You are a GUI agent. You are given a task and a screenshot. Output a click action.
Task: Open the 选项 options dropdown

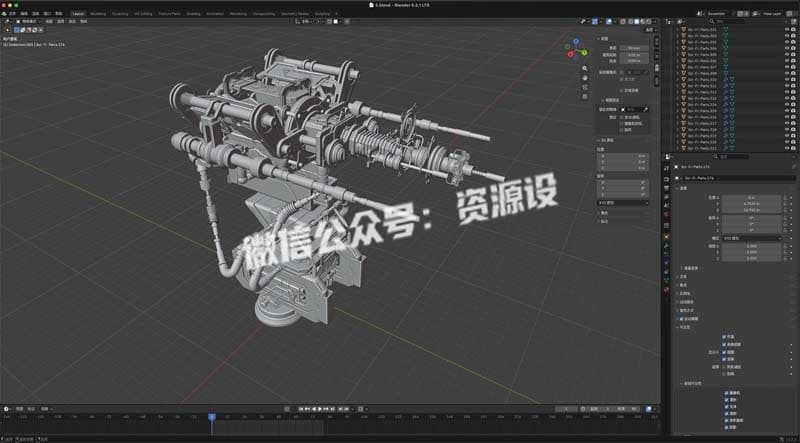(650, 30)
